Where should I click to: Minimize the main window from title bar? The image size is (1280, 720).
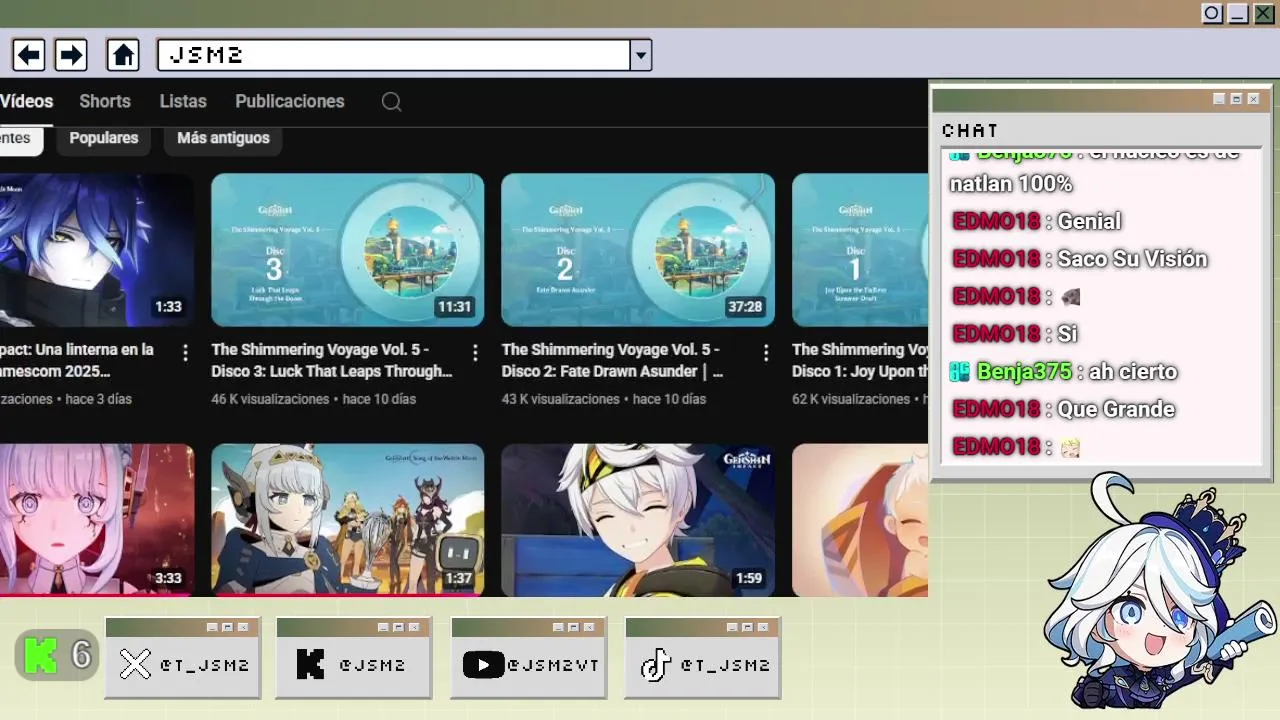[x=1238, y=13]
